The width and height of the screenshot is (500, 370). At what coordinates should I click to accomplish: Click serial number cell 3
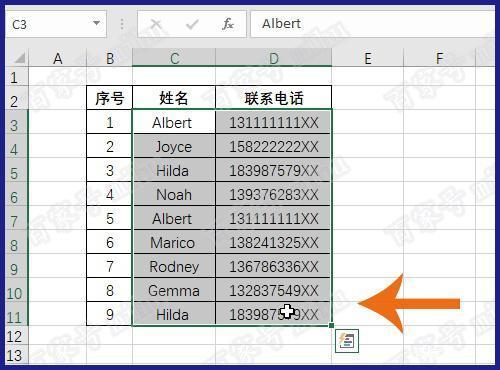click(x=110, y=170)
